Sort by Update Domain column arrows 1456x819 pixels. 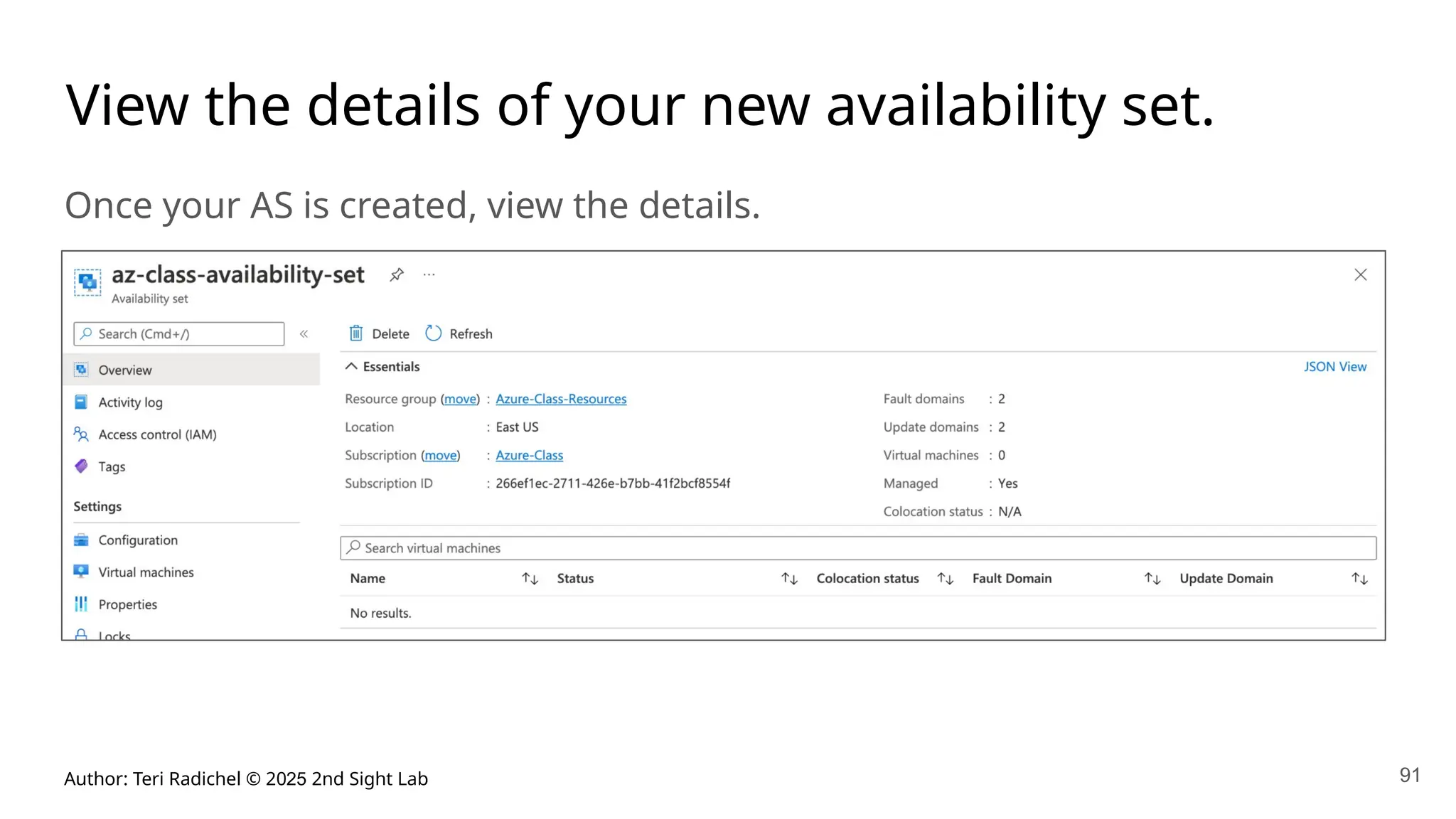pyautogui.click(x=1359, y=579)
